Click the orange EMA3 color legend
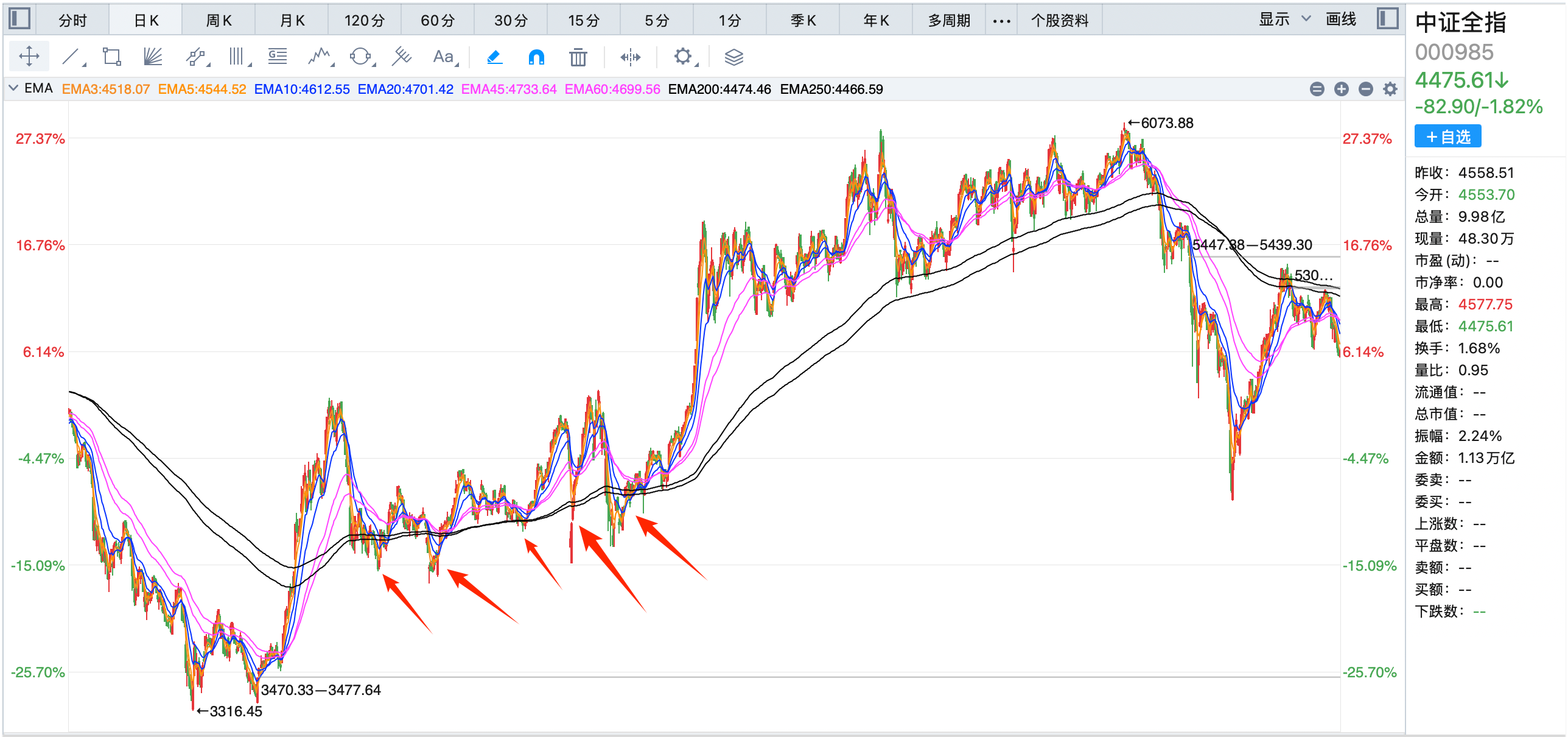The image size is (1568, 737). tap(105, 90)
